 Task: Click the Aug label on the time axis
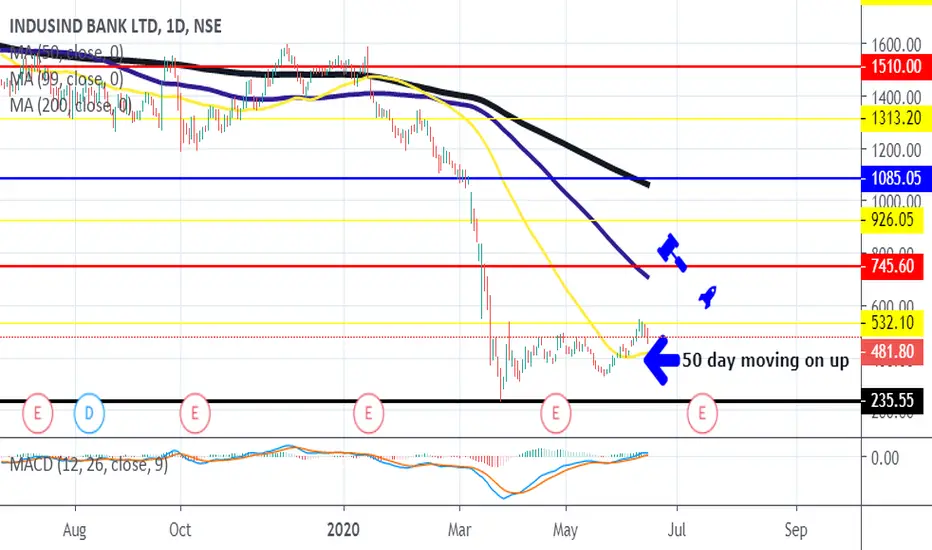tap(74, 530)
